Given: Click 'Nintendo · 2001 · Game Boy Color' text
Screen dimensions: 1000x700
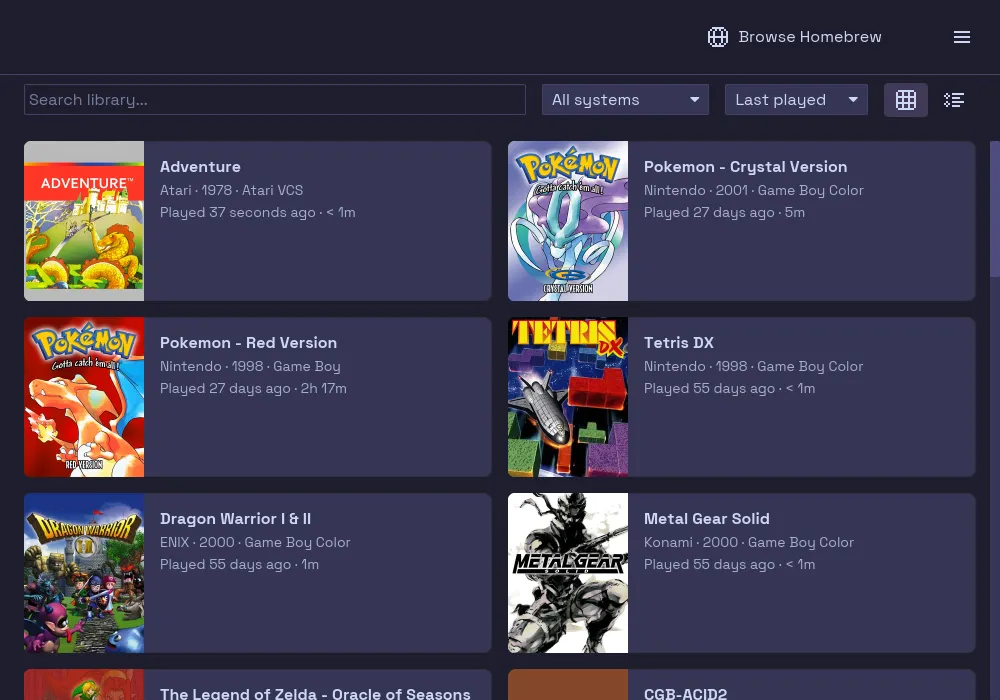Looking at the screenshot, I should [754, 190].
